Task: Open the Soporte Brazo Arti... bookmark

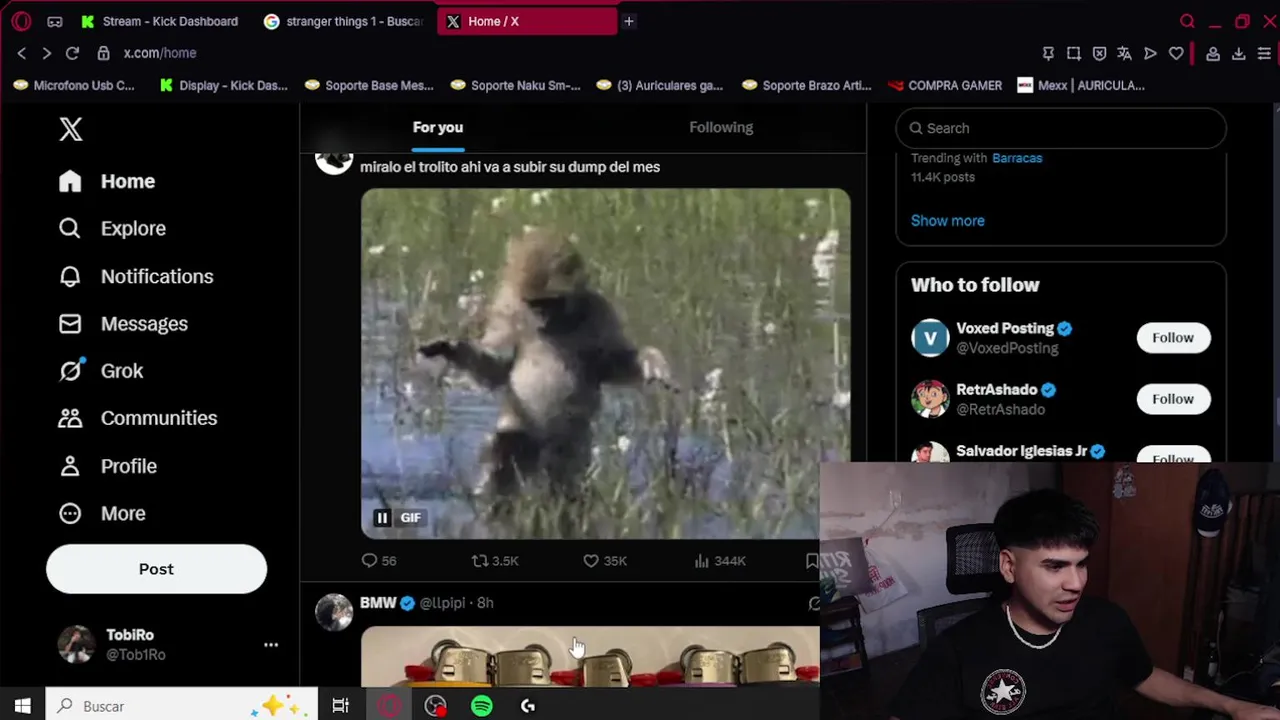Action: tap(807, 85)
